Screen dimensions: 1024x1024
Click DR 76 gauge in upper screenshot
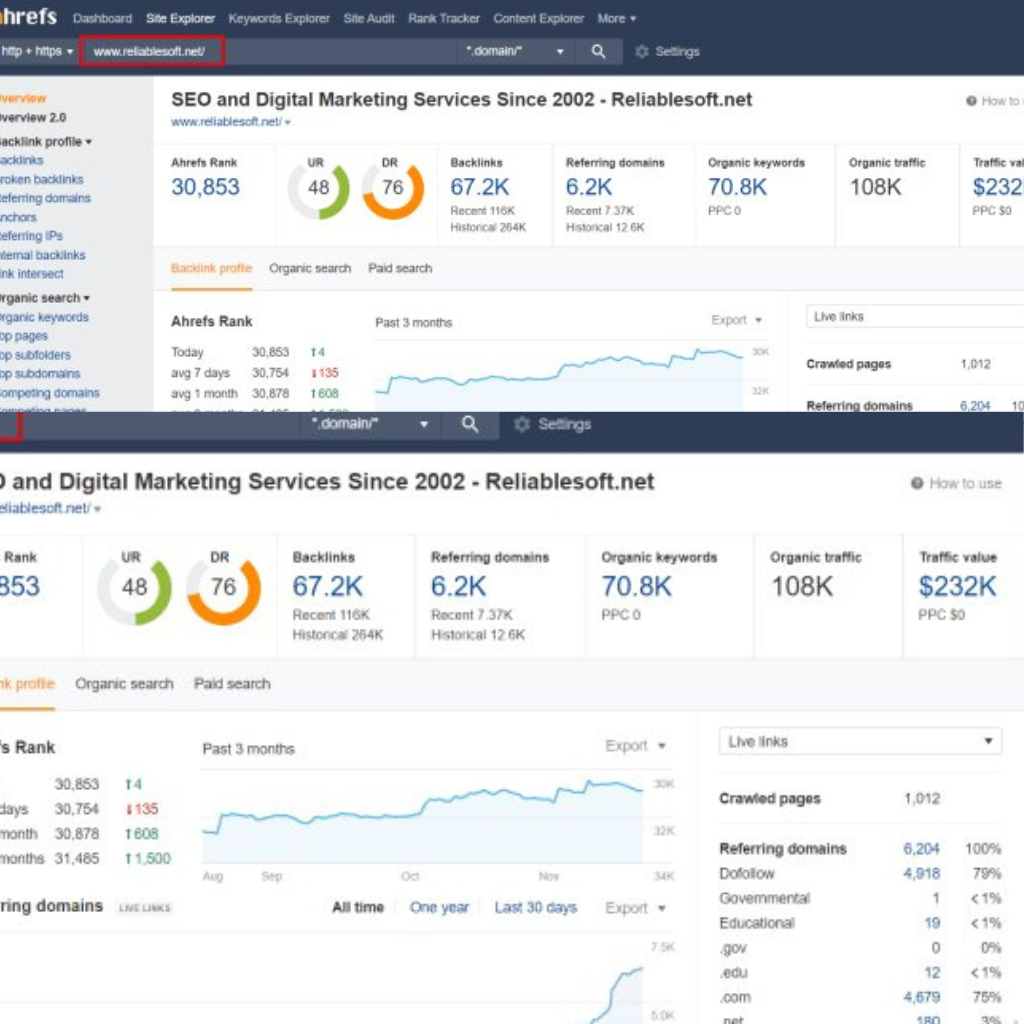click(x=392, y=188)
